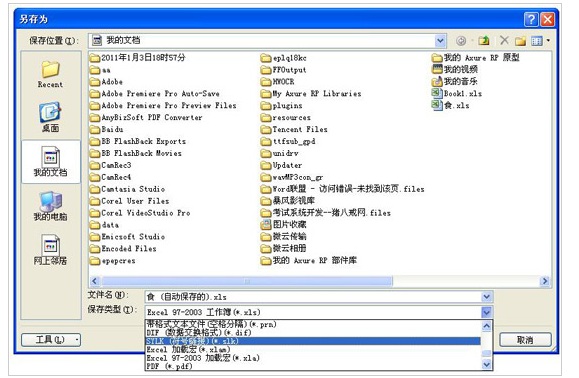Screen dimensions: 579x378
Task: Open the Tencent Files folder
Action: pos(294,130)
